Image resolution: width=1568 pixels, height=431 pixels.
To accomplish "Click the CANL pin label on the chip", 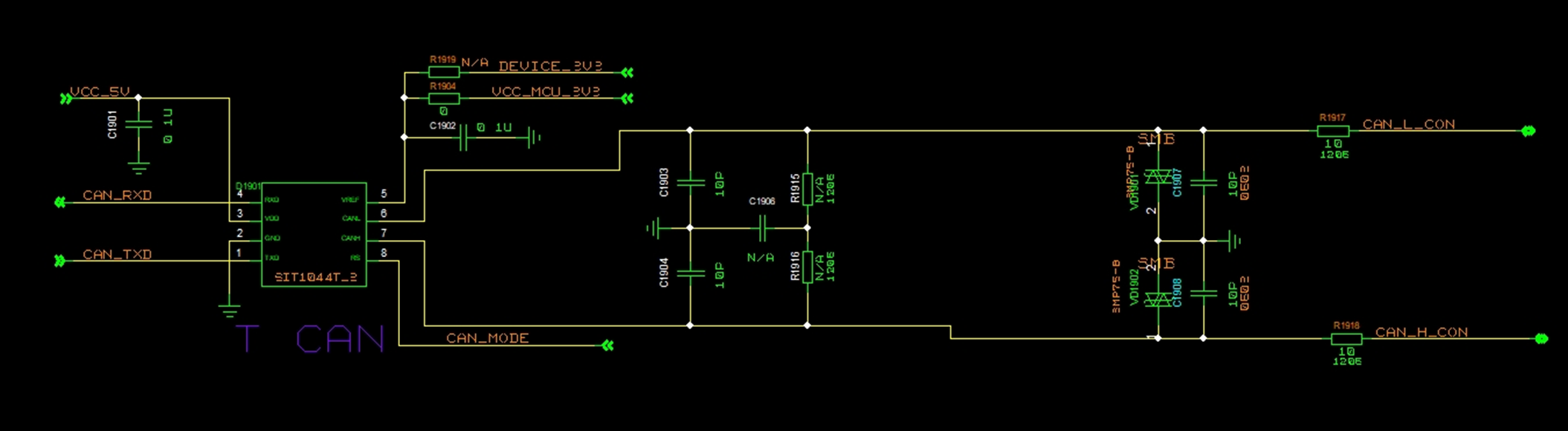I will tap(351, 218).
